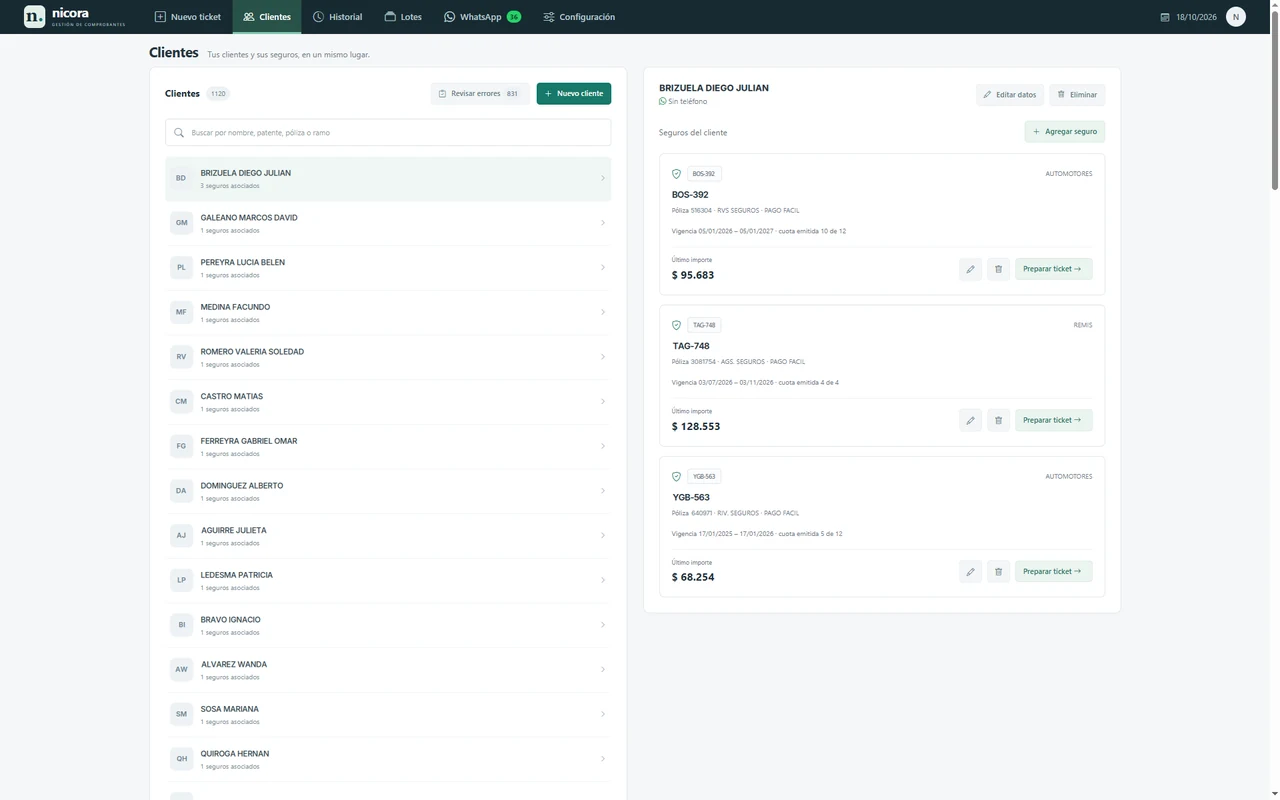Click the nicora logo icon

coord(34,17)
